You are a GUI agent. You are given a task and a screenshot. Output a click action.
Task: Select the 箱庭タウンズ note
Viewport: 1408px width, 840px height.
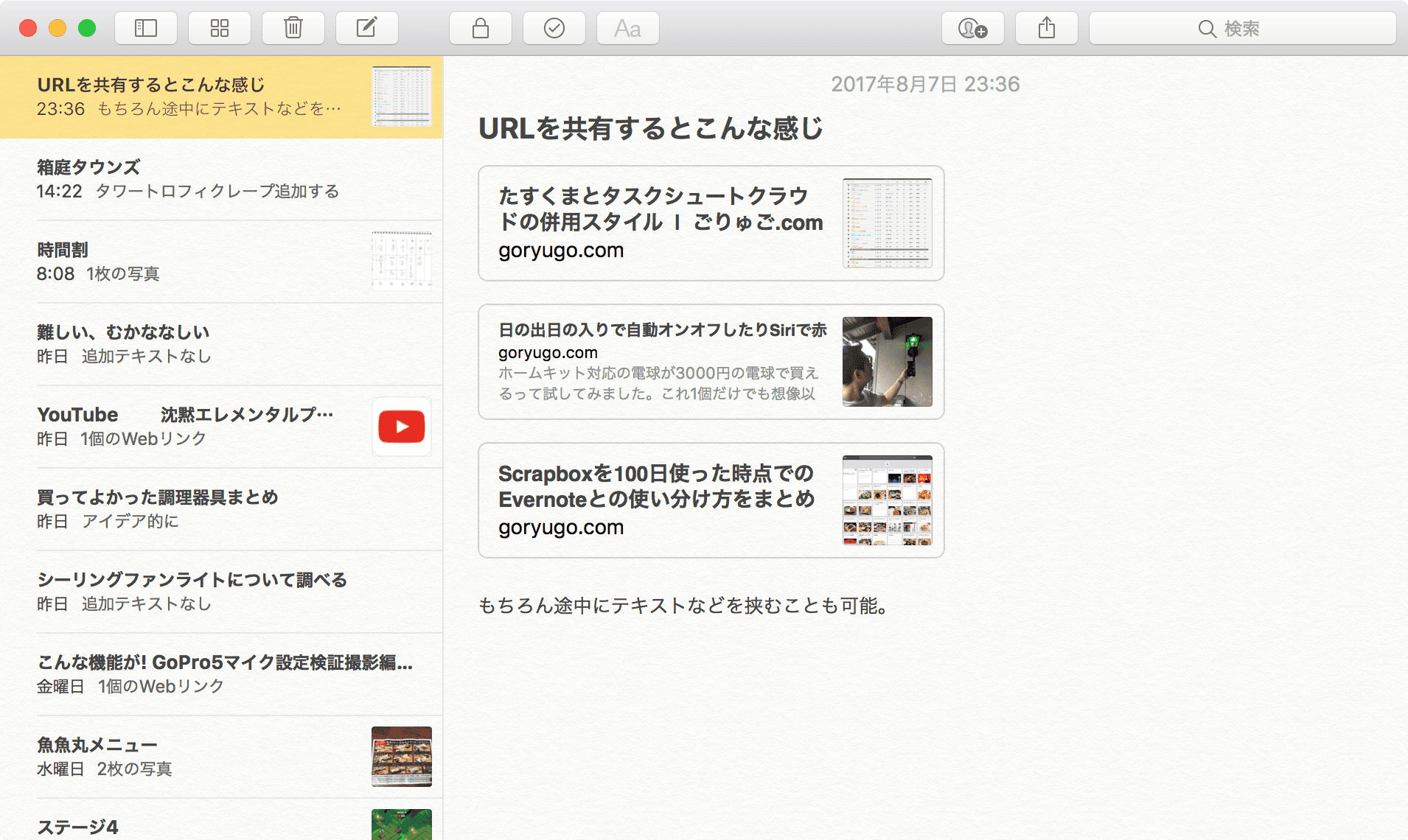(x=221, y=179)
